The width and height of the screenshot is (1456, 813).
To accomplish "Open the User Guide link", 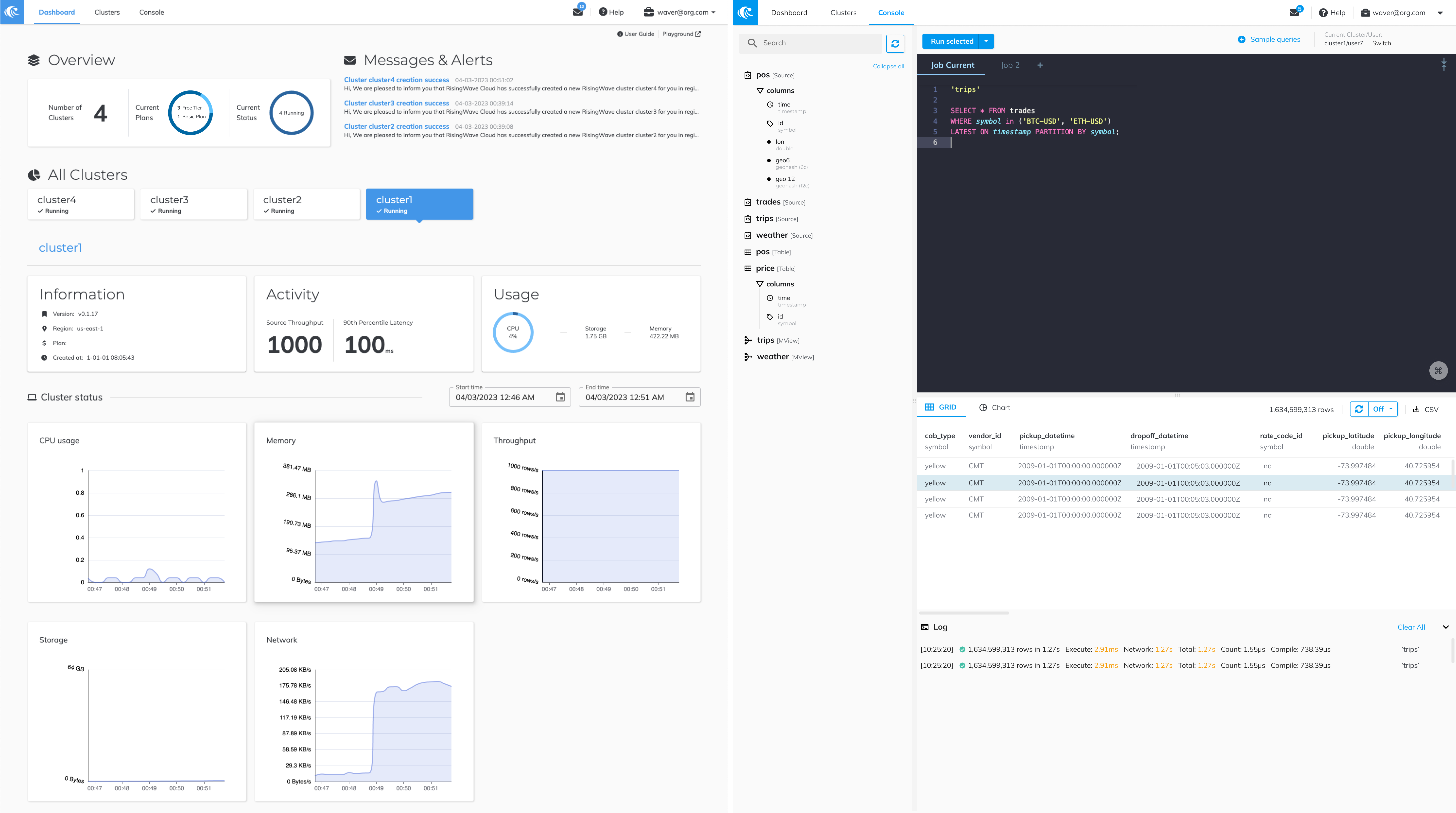I will point(635,34).
